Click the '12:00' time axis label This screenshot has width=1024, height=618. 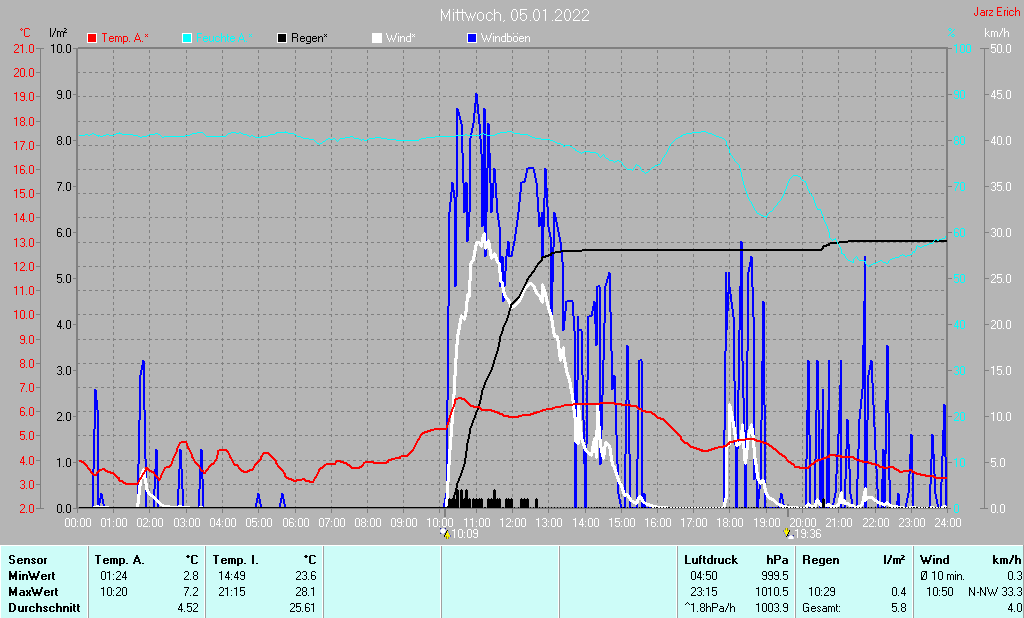pos(513,523)
